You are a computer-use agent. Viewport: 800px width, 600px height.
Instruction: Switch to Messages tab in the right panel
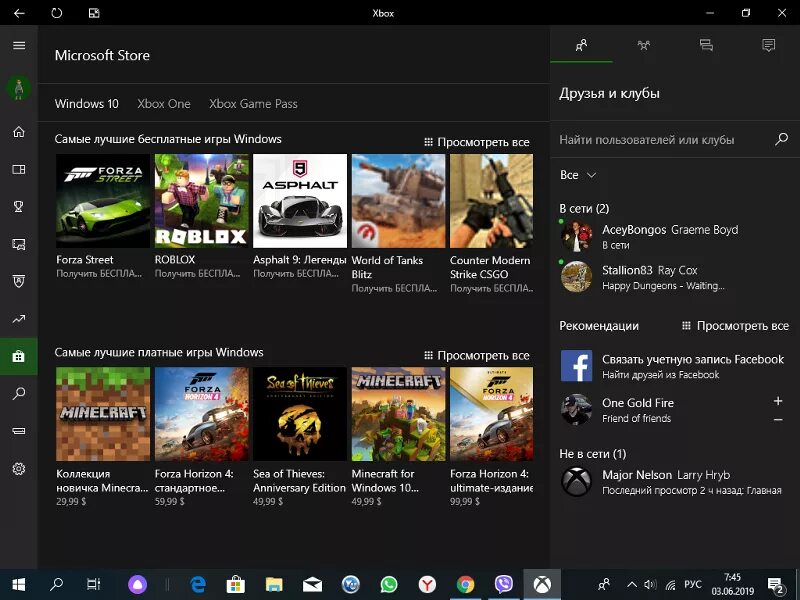(706, 45)
